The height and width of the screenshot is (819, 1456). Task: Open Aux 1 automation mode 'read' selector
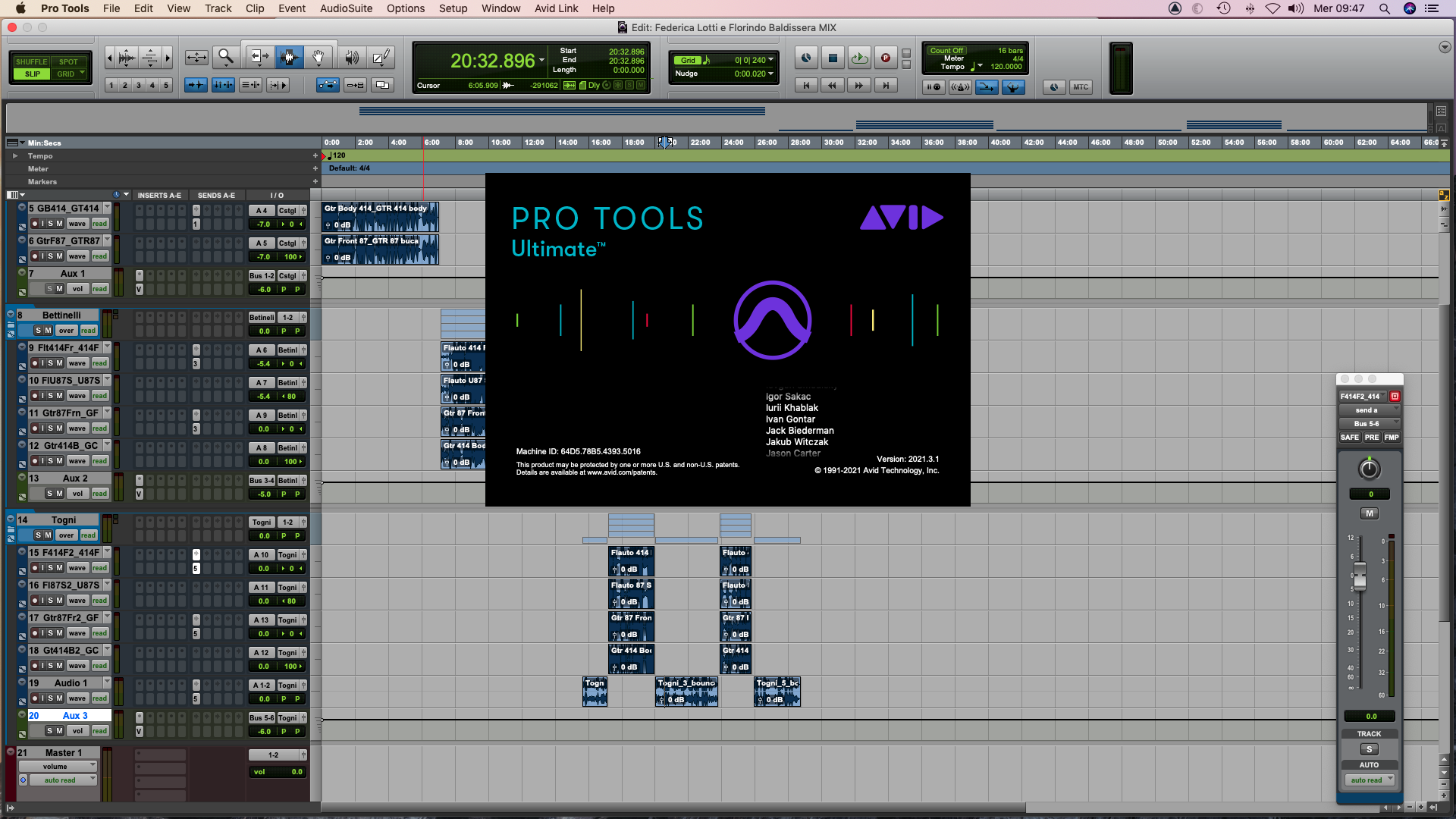tap(99, 289)
